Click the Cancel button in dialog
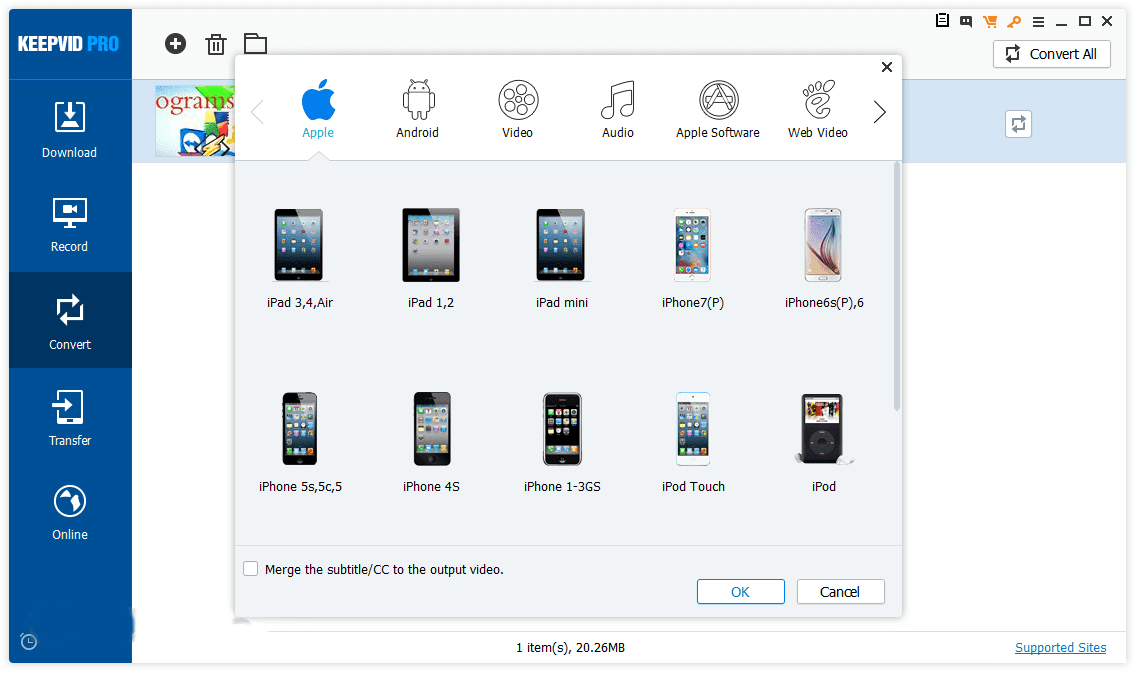 click(840, 591)
